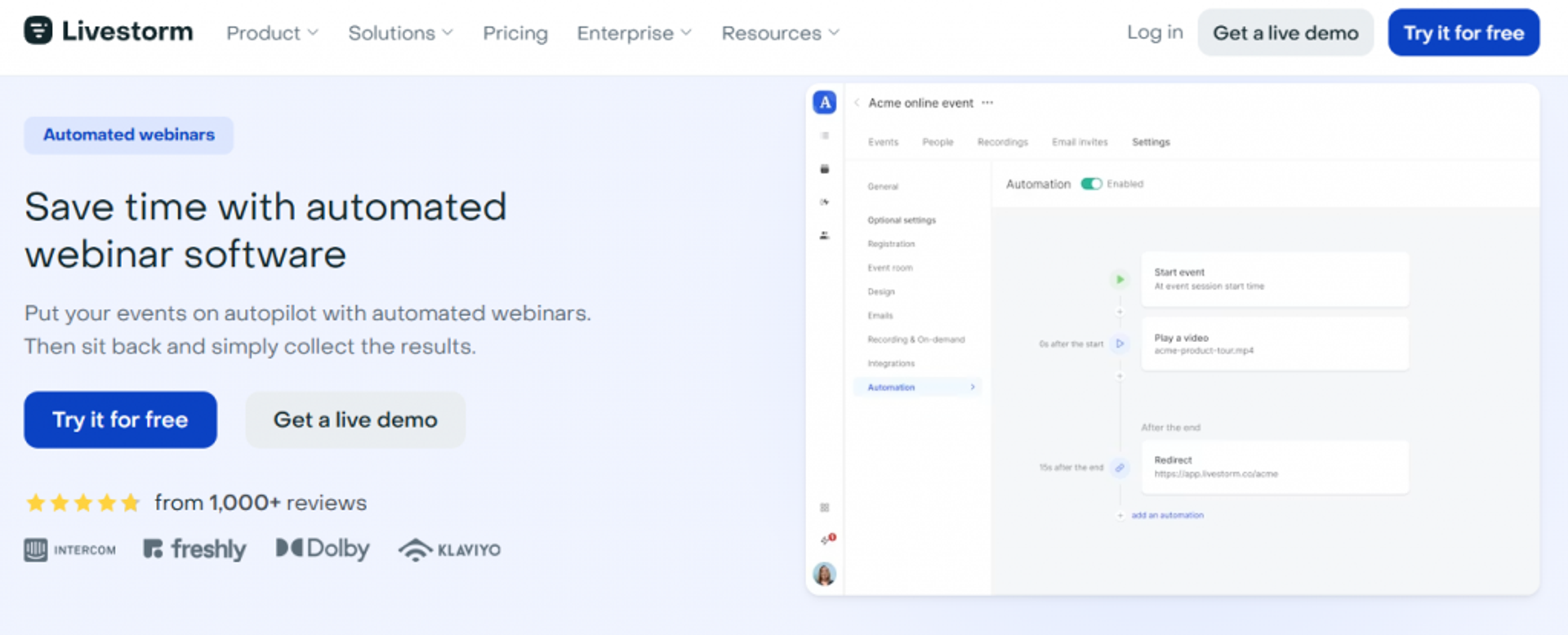Click the Dolby logo
The width and height of the screenshot is (1568, 635).
click(x=323, y=548)
